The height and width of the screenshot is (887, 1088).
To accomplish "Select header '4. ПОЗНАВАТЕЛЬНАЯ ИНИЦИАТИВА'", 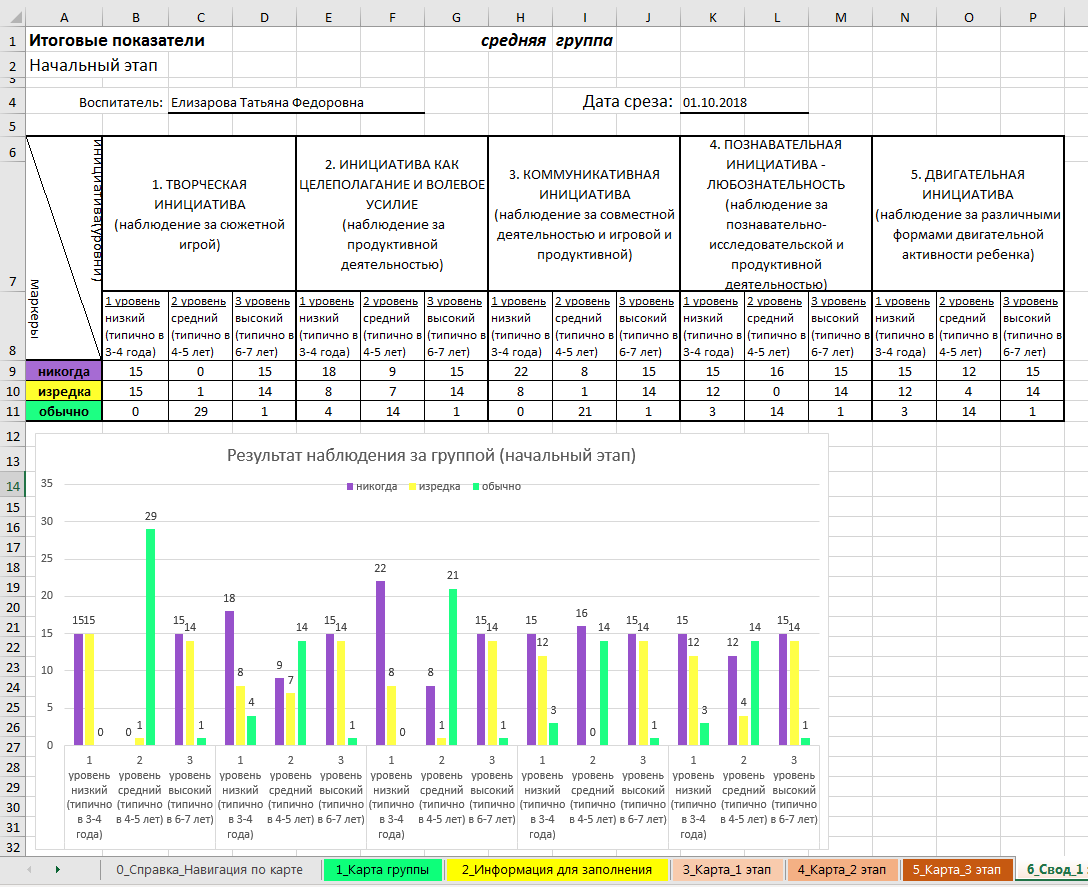I will 776,214.
